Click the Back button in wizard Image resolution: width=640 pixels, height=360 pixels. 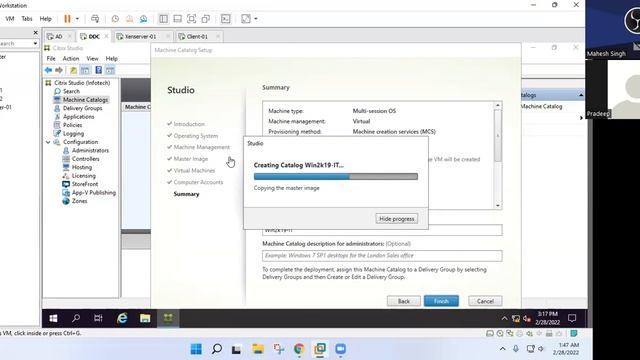(x=404, y=301)
